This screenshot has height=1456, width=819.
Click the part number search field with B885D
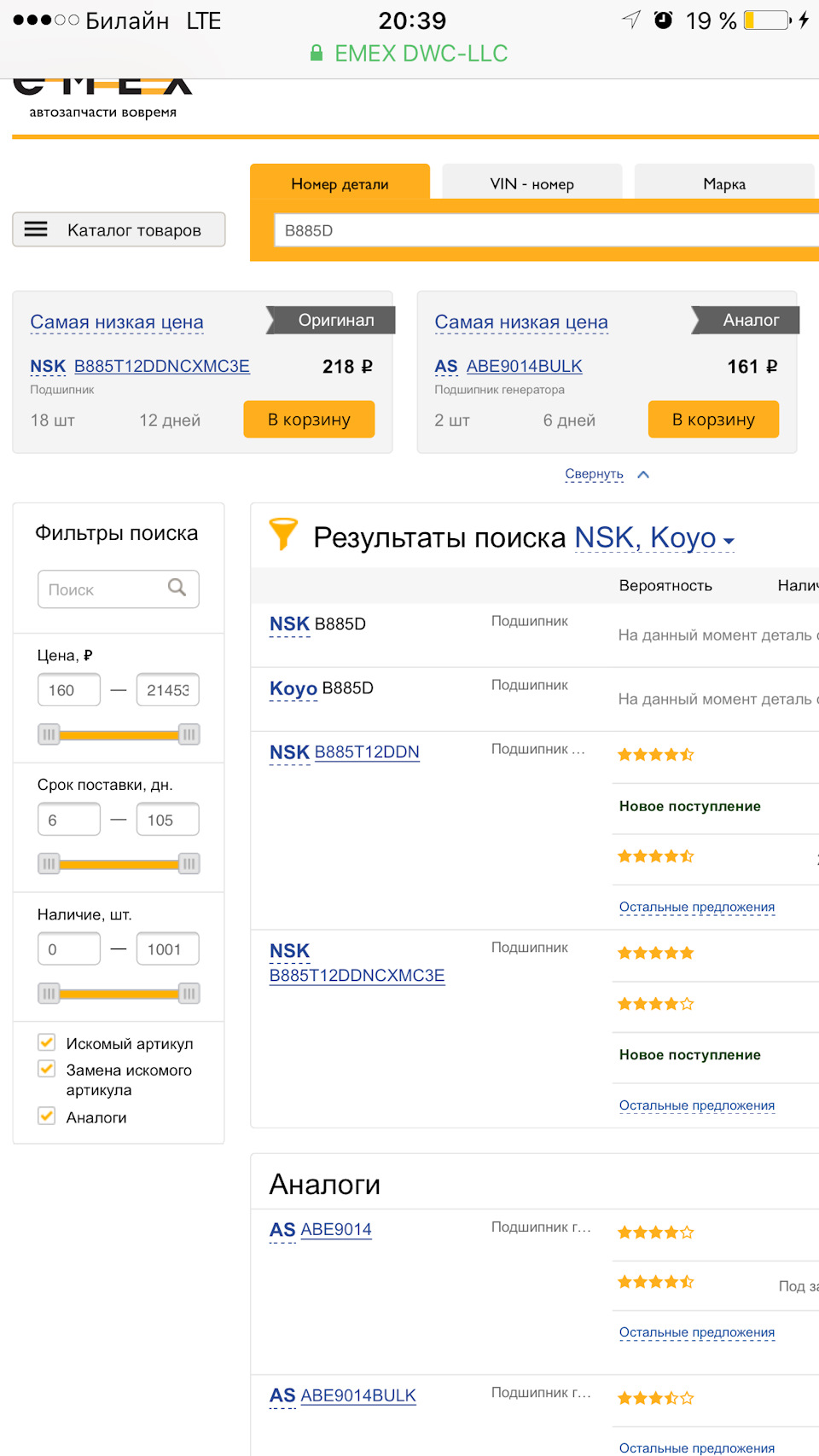coord(546,230)
